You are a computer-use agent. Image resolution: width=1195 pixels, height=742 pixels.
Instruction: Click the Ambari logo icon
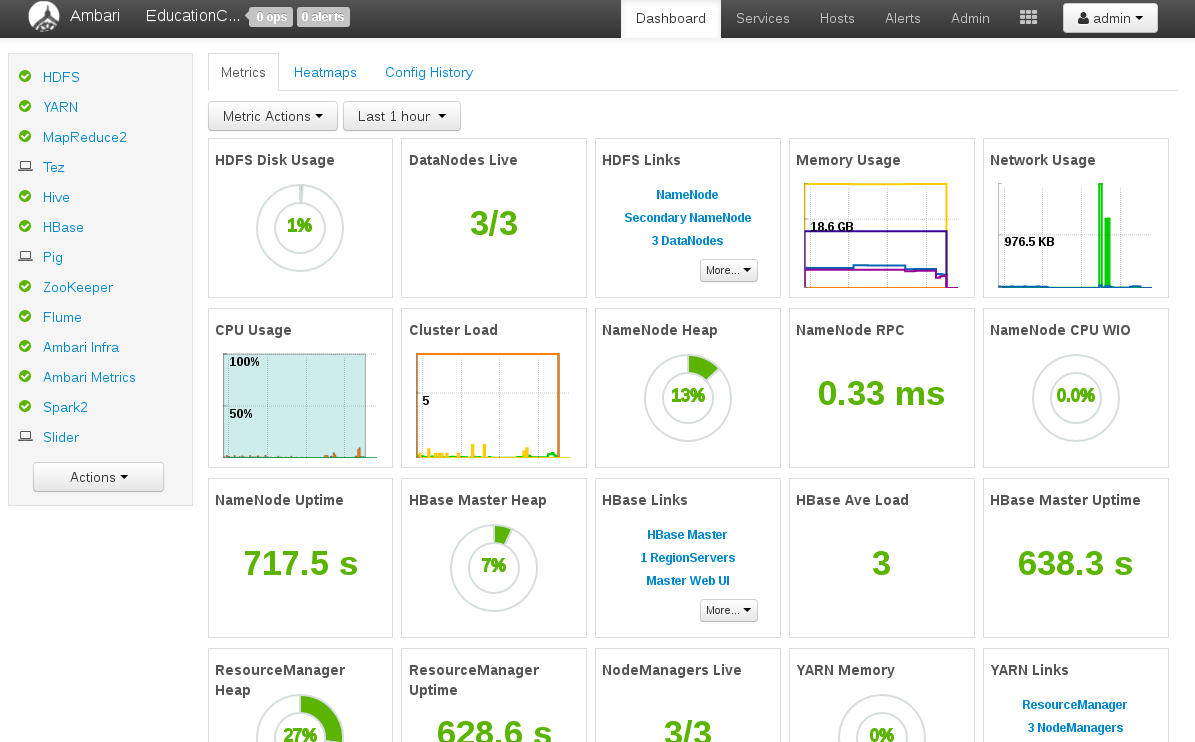[x=43, y=17]
